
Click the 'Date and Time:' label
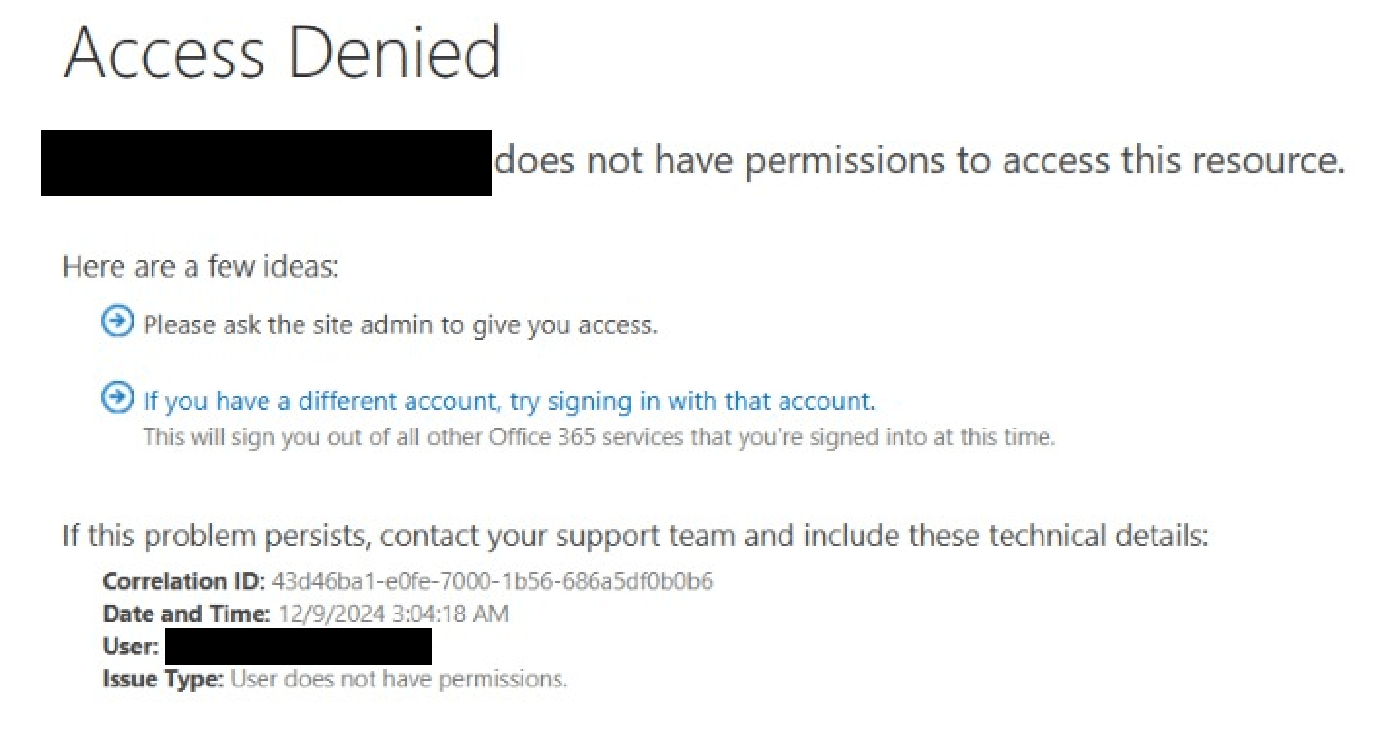point(186,614)
